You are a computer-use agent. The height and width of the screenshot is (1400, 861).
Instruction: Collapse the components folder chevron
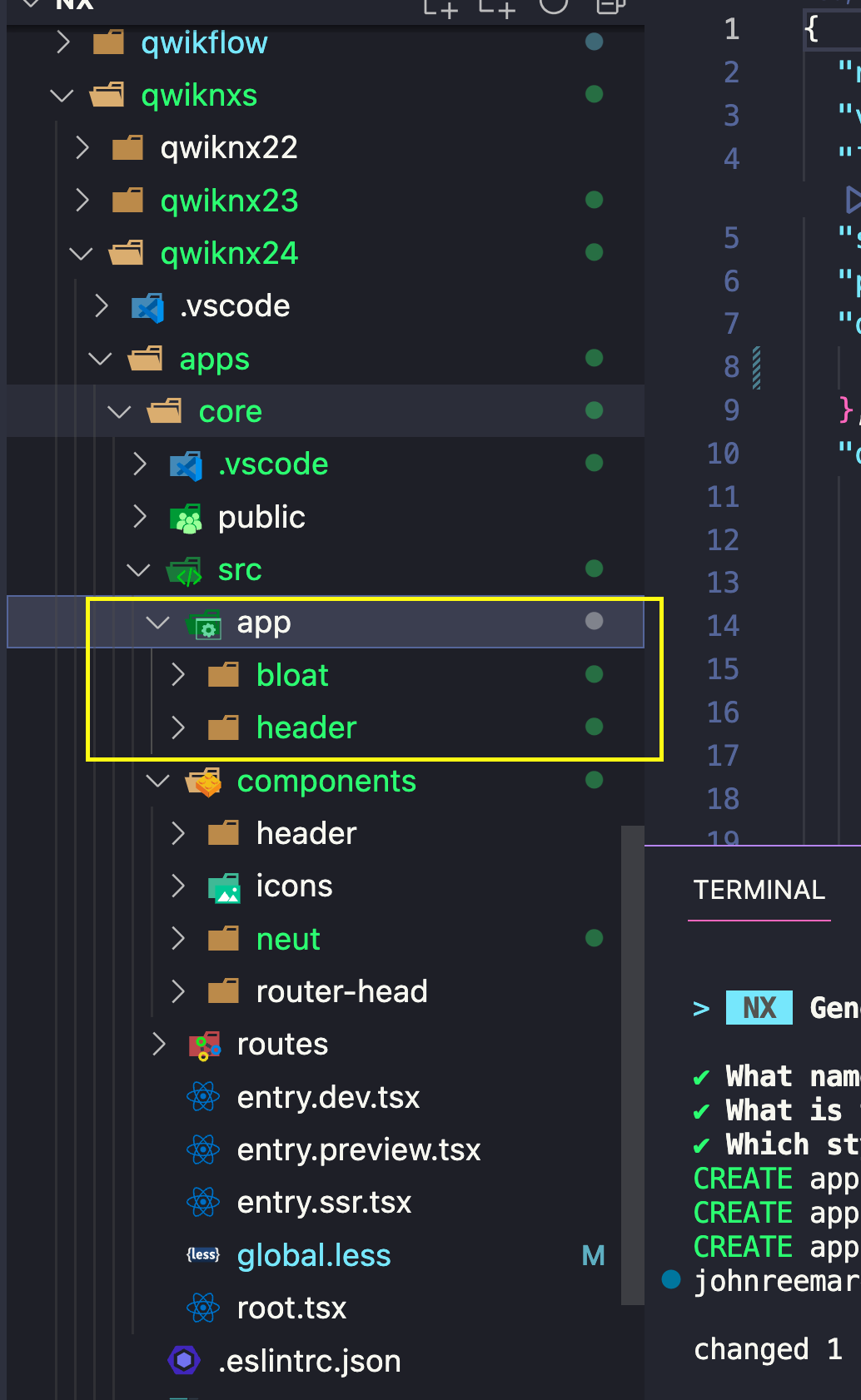click(157, 782)
